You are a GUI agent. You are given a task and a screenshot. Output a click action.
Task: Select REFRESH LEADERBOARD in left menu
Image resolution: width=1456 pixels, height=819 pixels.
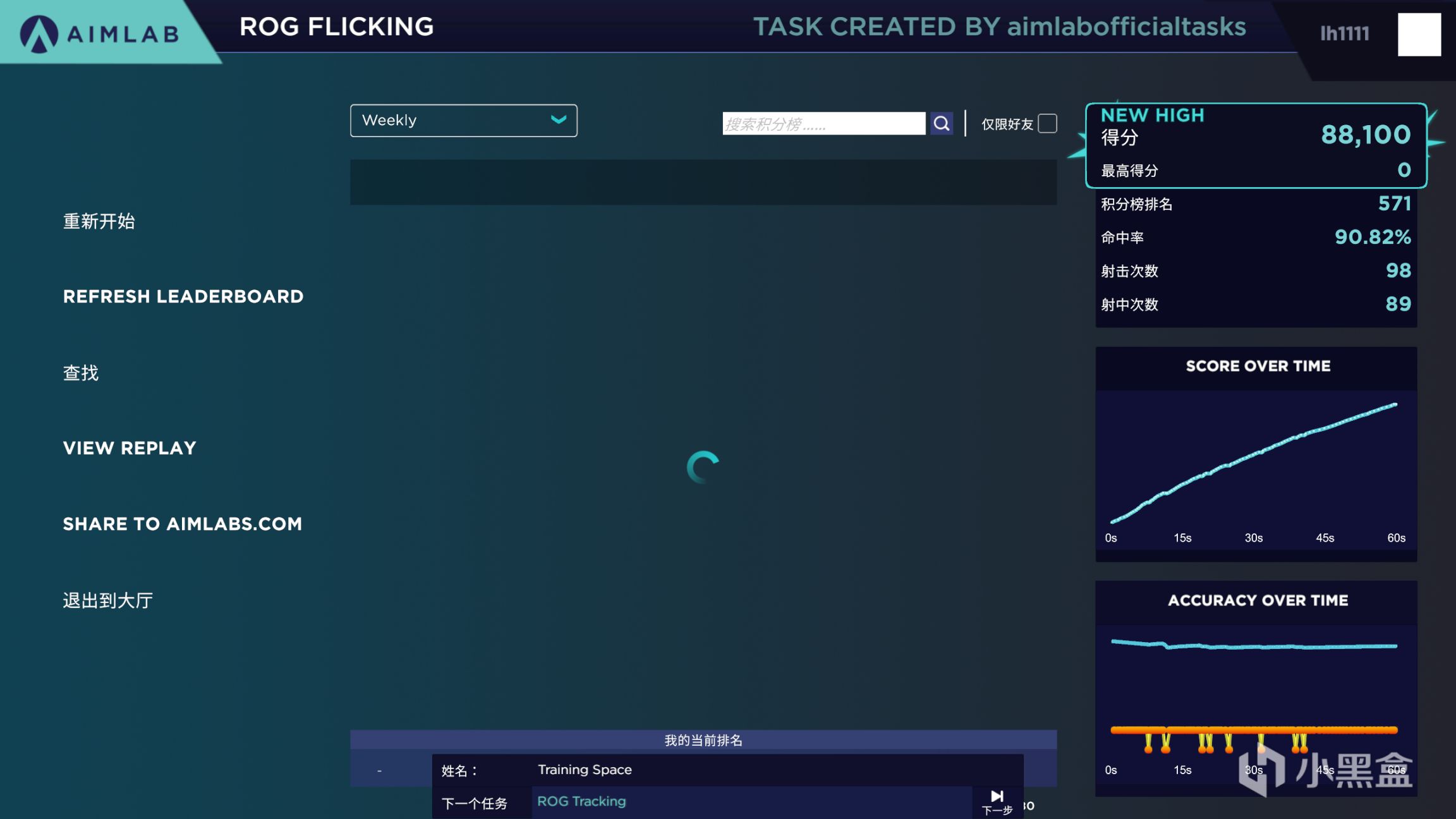click(183, 296)
